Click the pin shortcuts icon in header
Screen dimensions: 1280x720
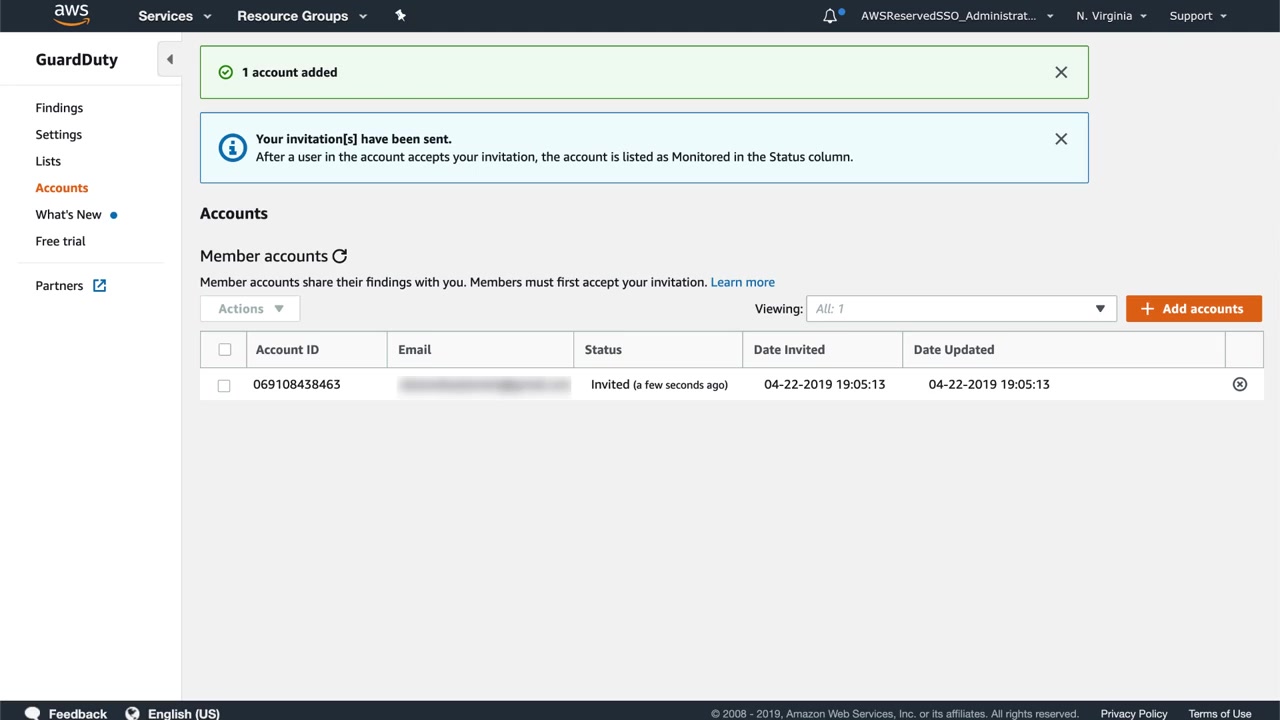coord(401,15)
